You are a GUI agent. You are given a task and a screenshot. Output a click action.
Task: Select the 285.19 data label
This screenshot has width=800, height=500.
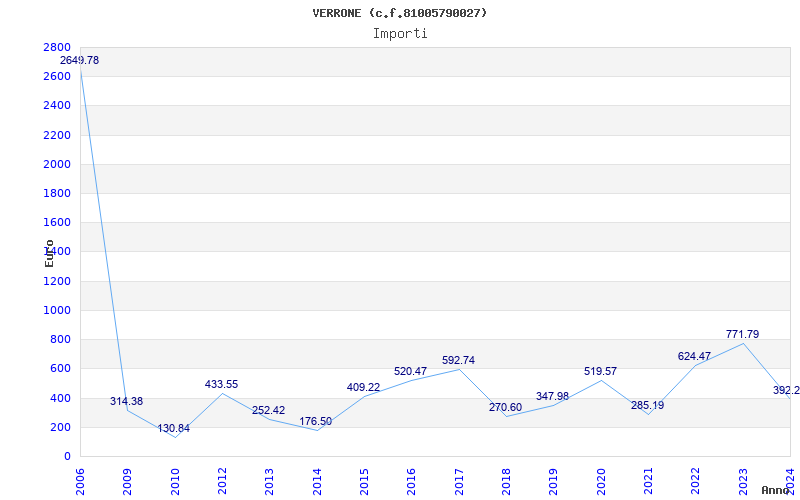tap(647, 406)
